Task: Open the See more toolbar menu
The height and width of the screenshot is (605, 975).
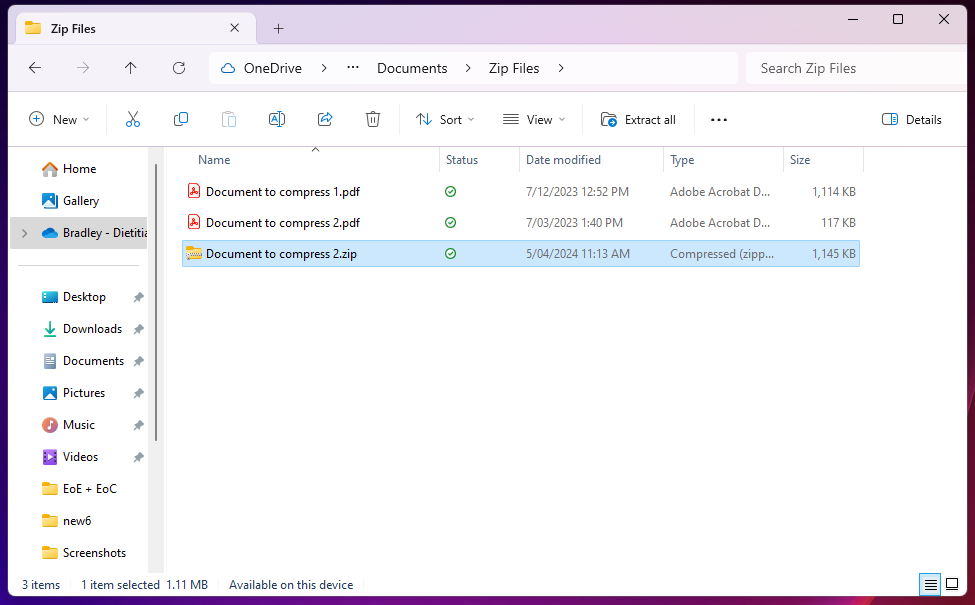Action: coord(719,119)
